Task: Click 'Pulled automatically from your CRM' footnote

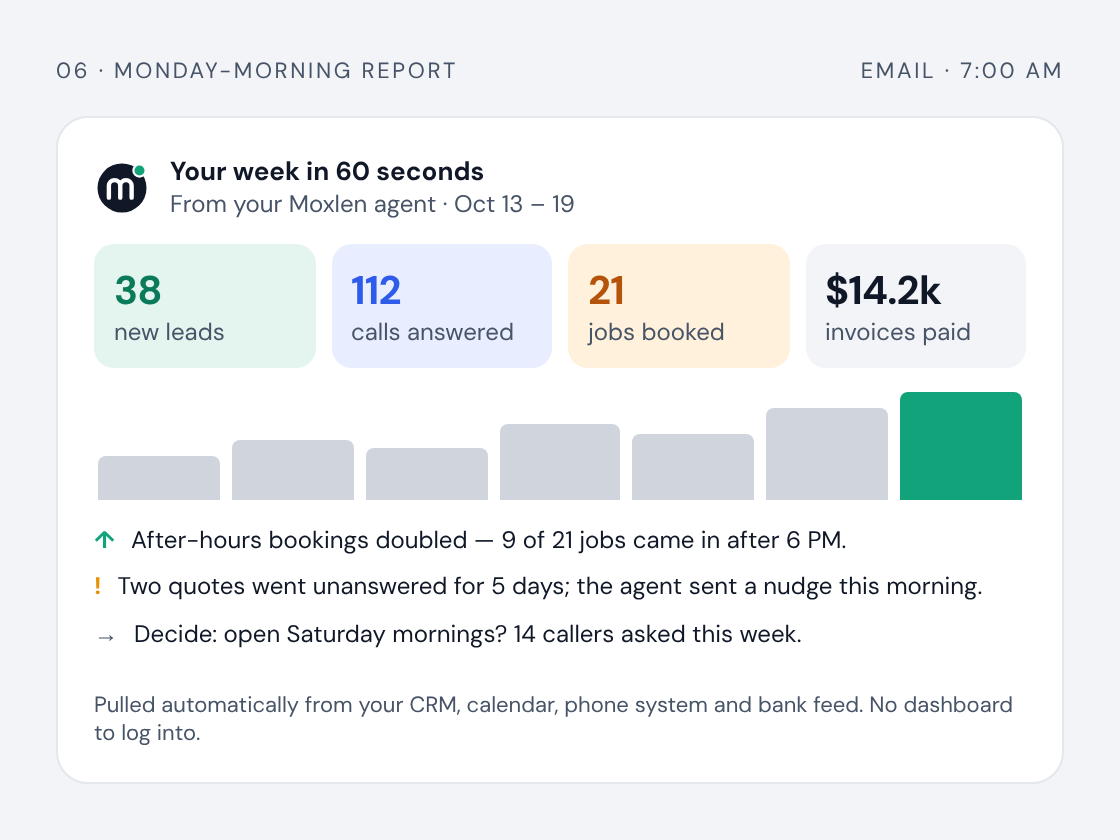Action: point(554,719)
